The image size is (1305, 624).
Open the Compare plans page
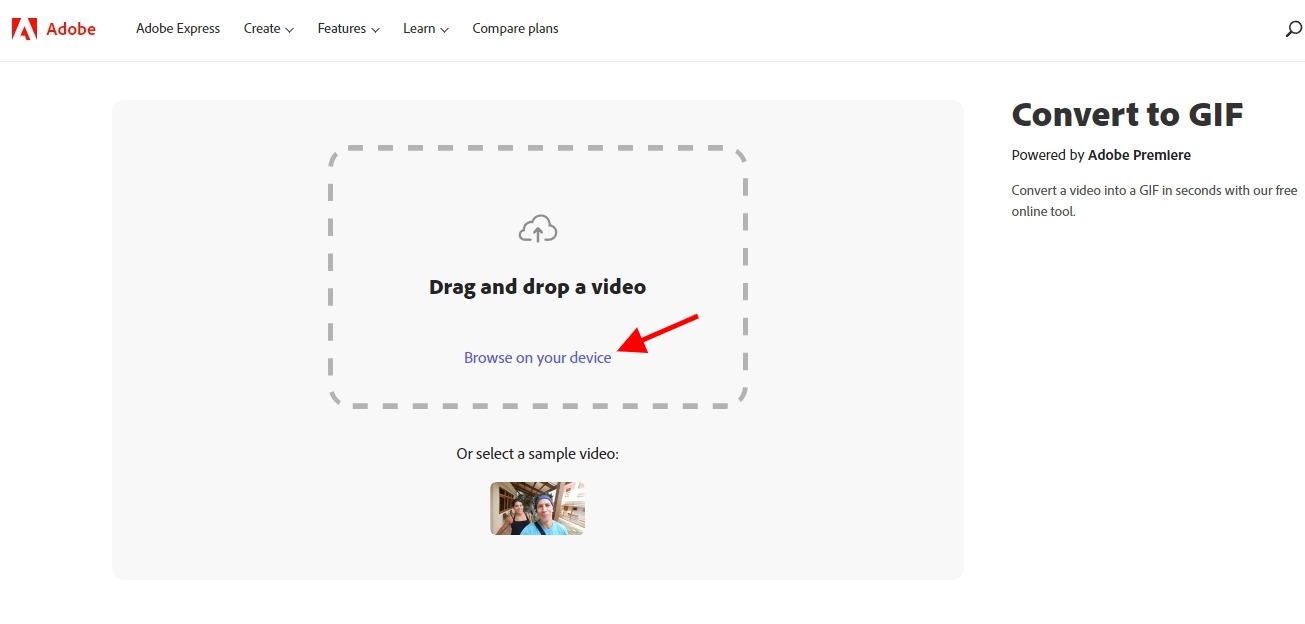515,29
